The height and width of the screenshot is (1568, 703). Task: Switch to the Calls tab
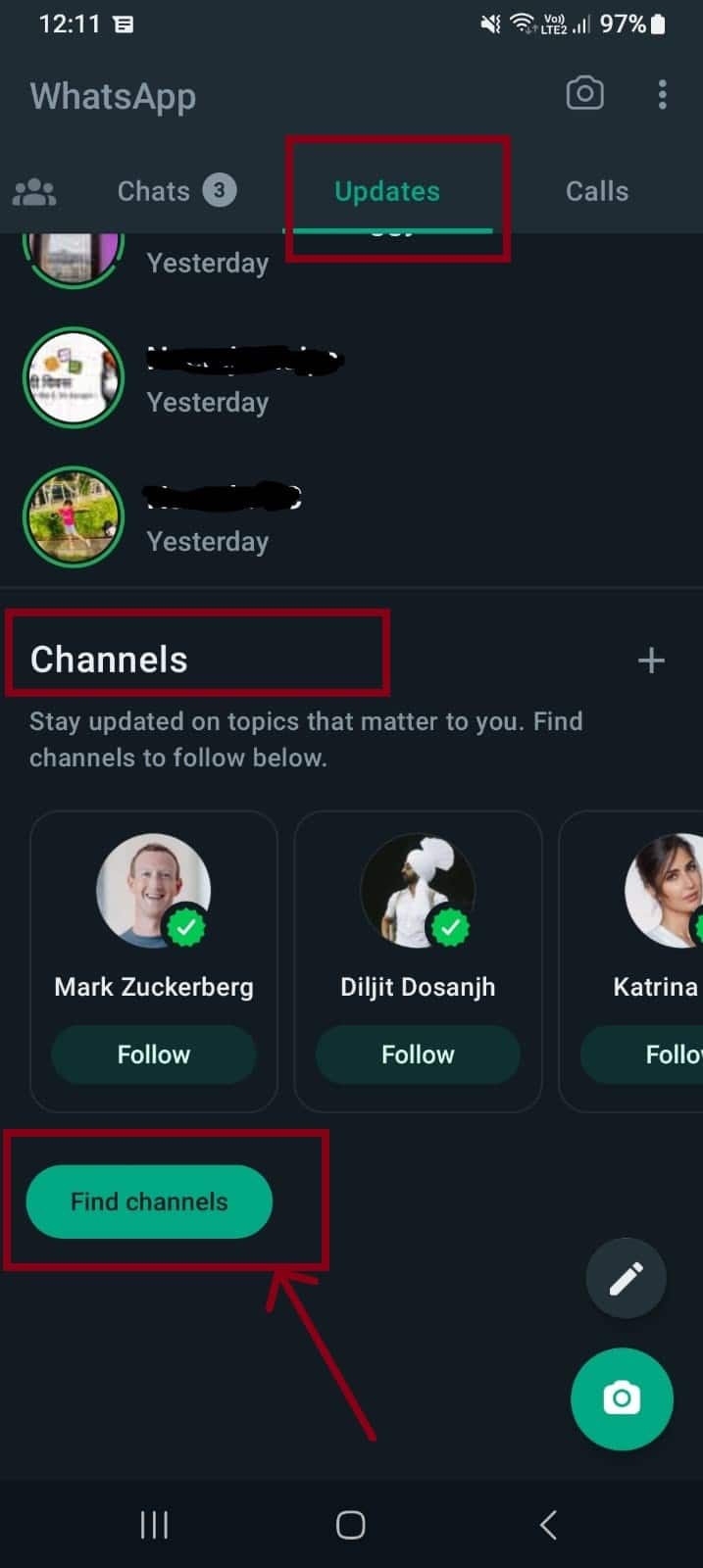coord(596,191)
